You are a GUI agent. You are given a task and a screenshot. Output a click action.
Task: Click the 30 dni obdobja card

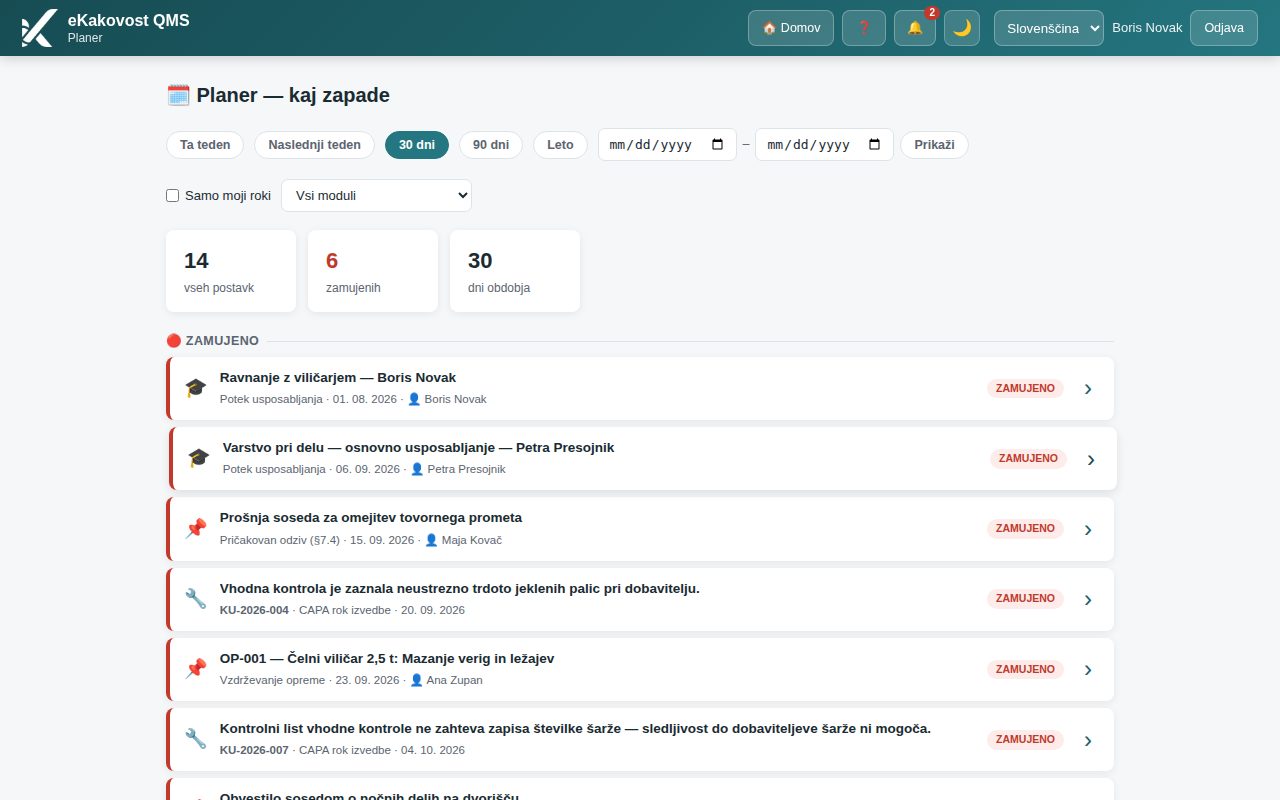(515, 271)
